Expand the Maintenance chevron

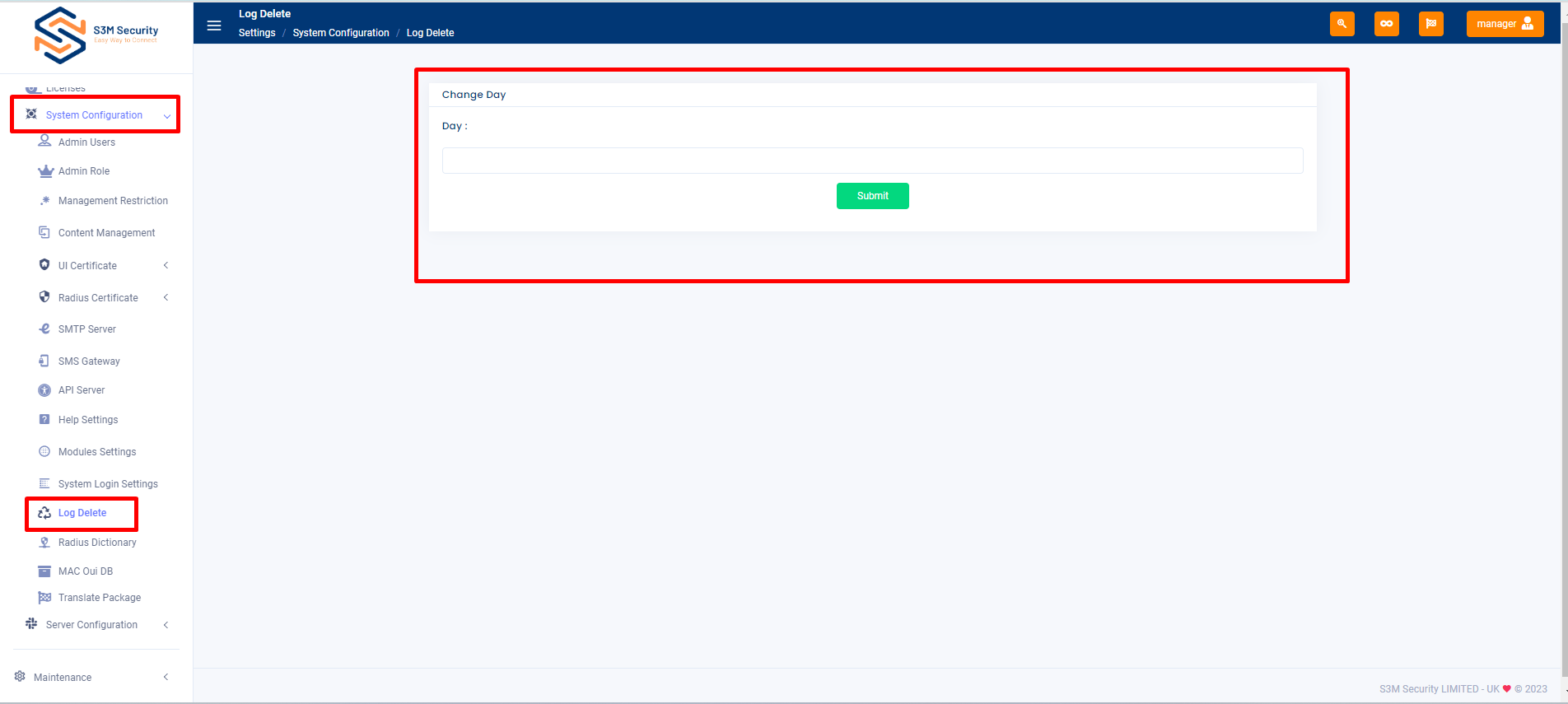point(166,677)
